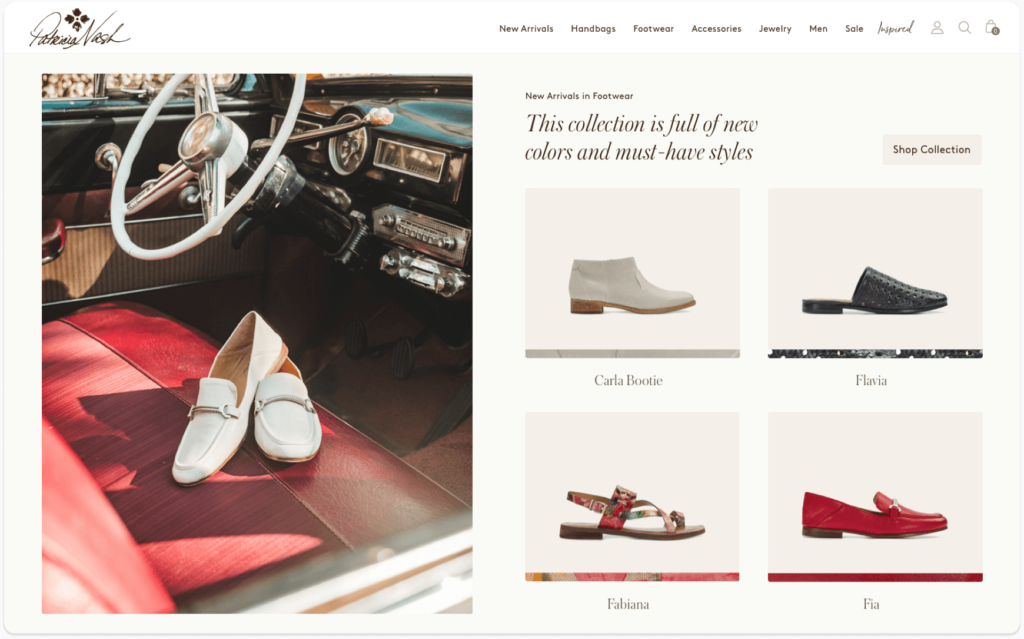Go to Accessories menu item
Viewport: 1024px width, 639px height.
pyautogui.click(x=716, y=29)
